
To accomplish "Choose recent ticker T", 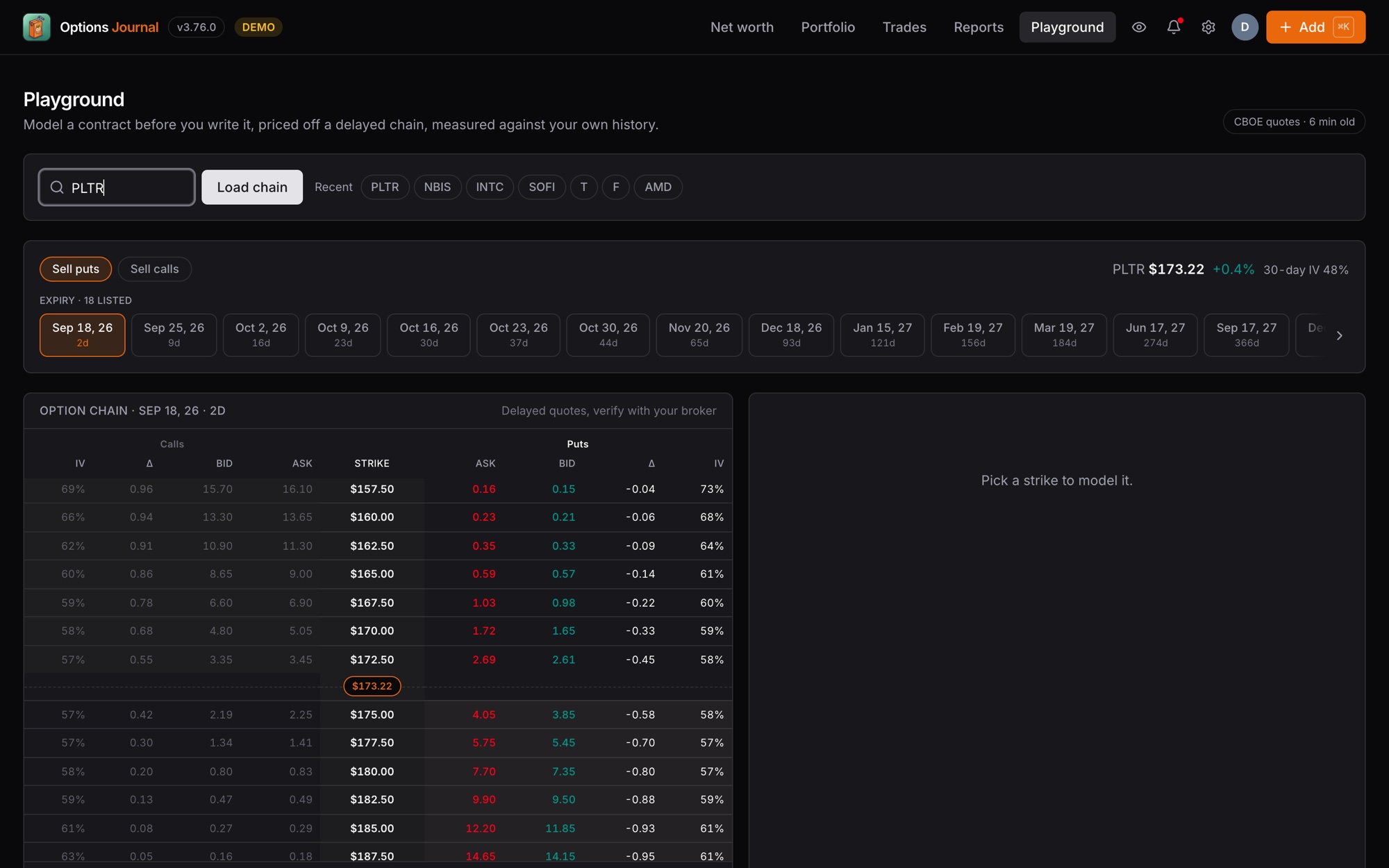I will pyautogui.click(x=584, y=187).
